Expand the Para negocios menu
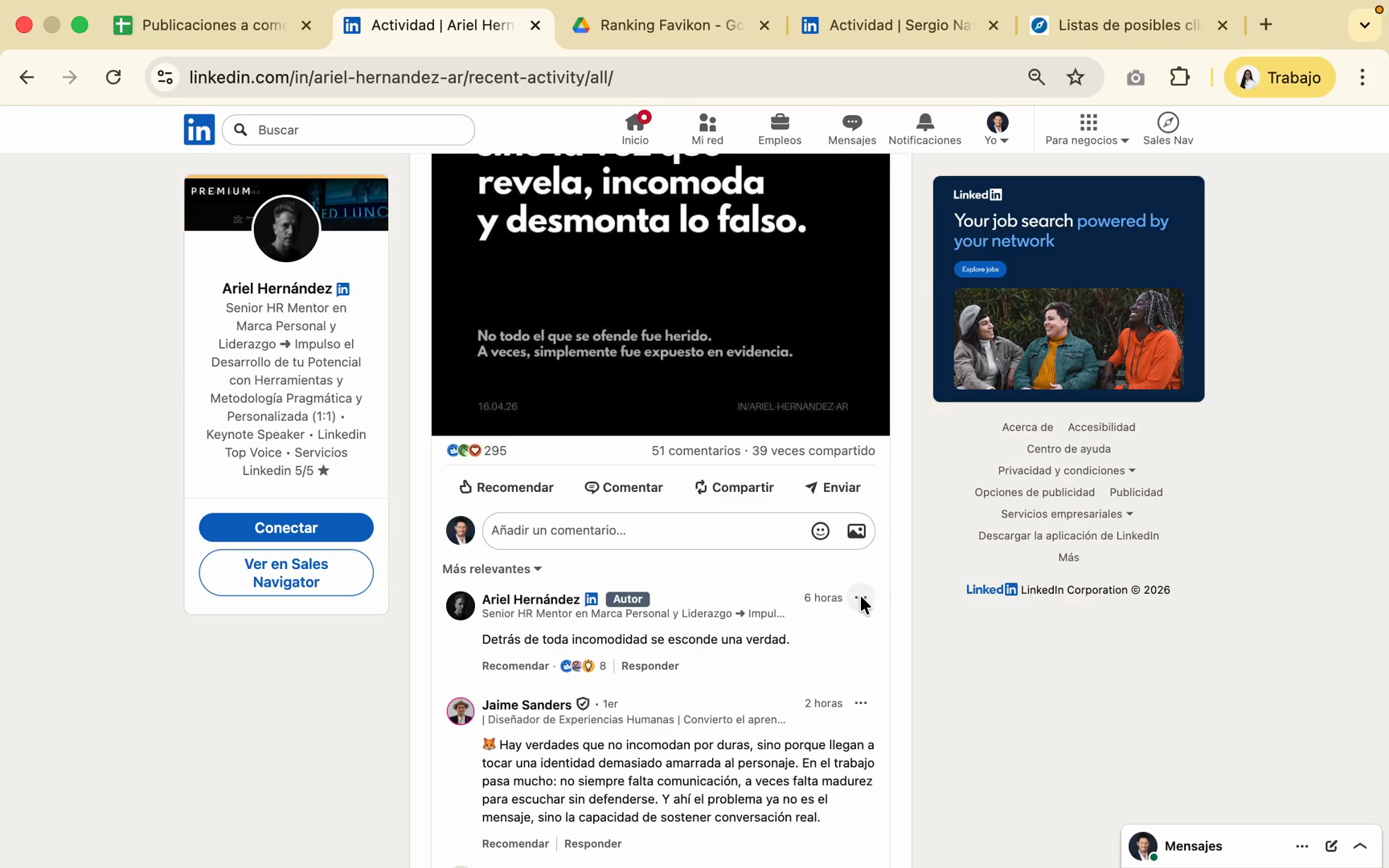The height and width of the screenshot is (868, 1389). coord(1087,129)
